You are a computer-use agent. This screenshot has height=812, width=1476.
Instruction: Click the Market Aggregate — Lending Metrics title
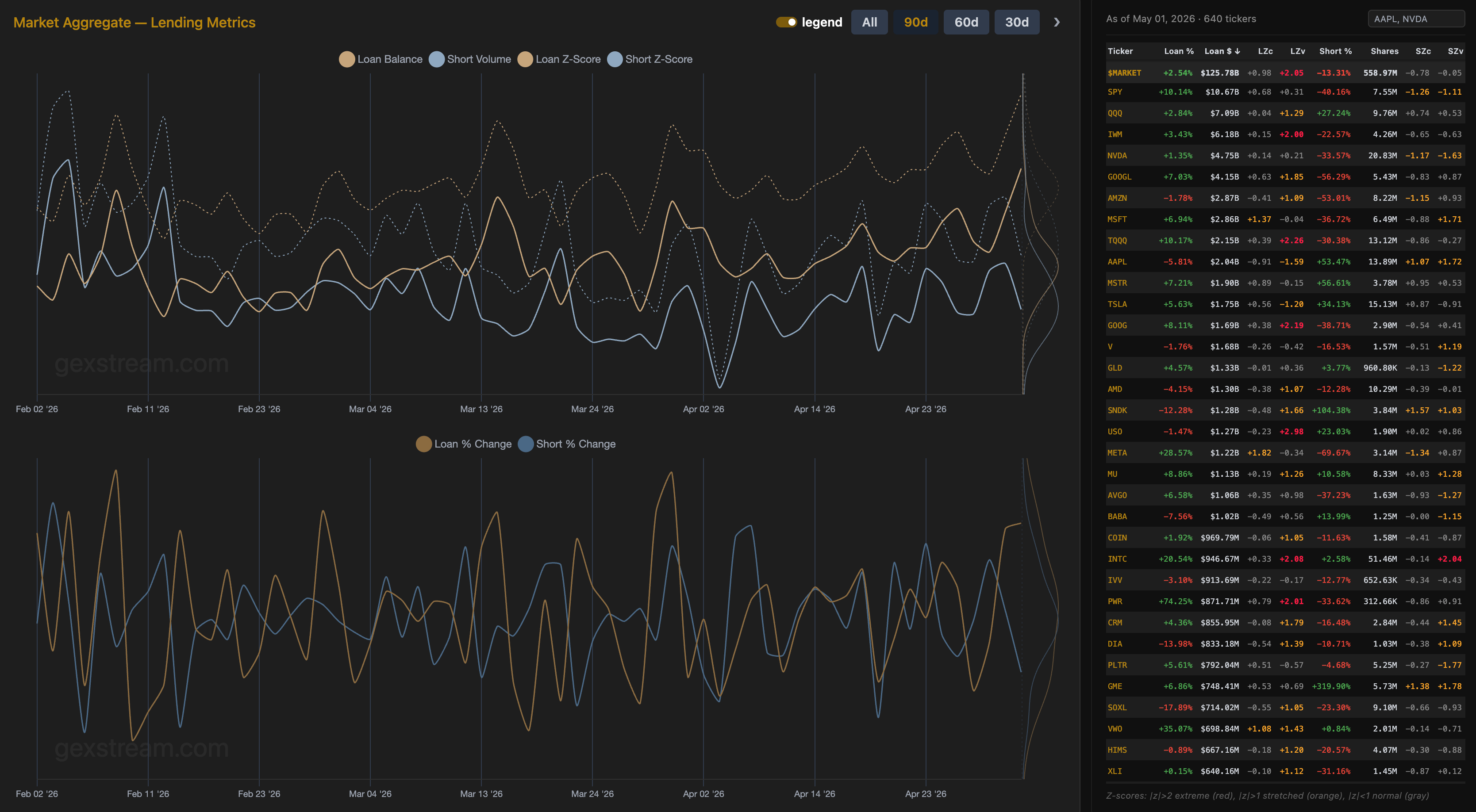tap(134, 22)
